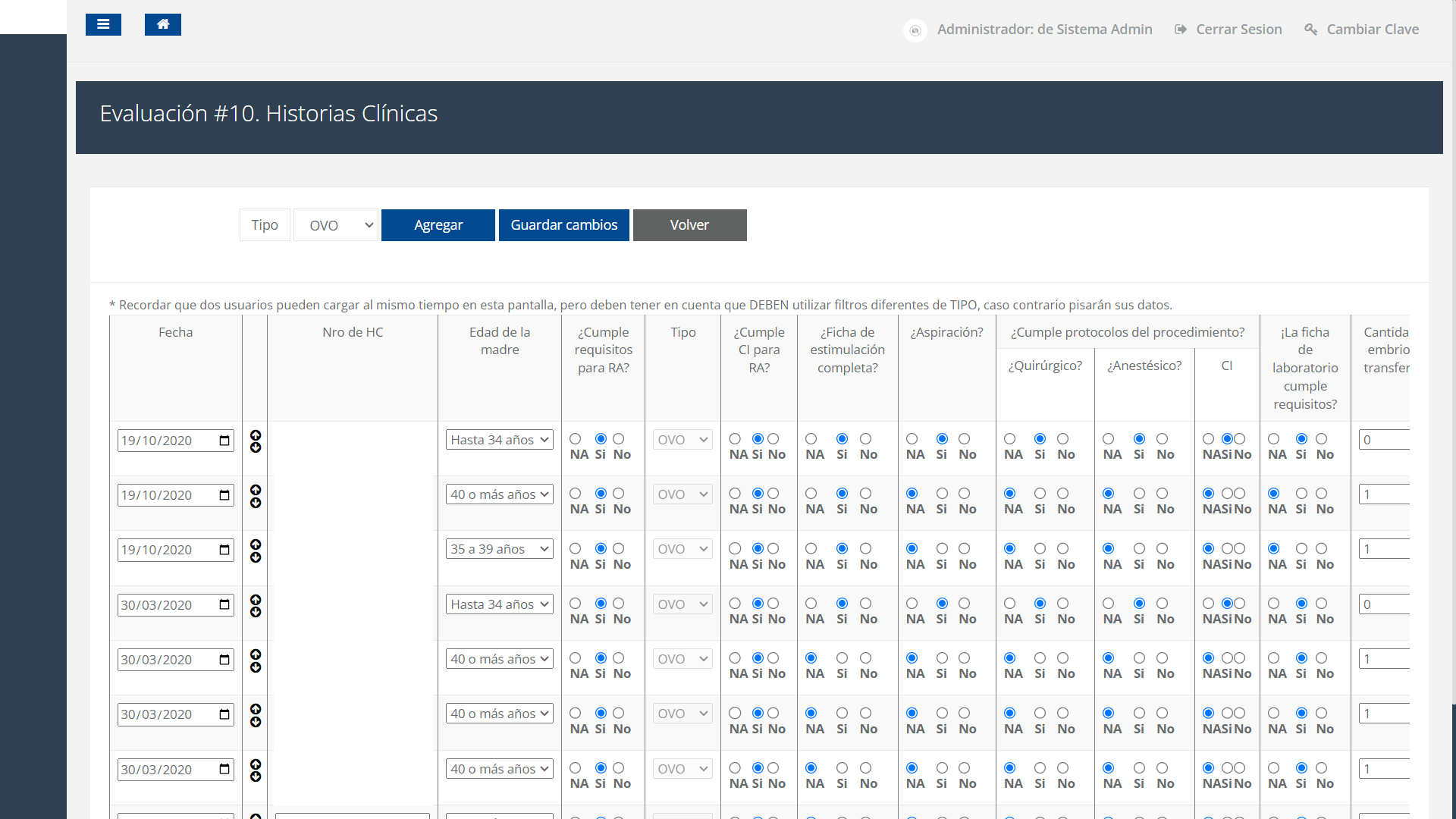Select NA for Aspiración in first row

pyautogui.click(x=912, y=439)
